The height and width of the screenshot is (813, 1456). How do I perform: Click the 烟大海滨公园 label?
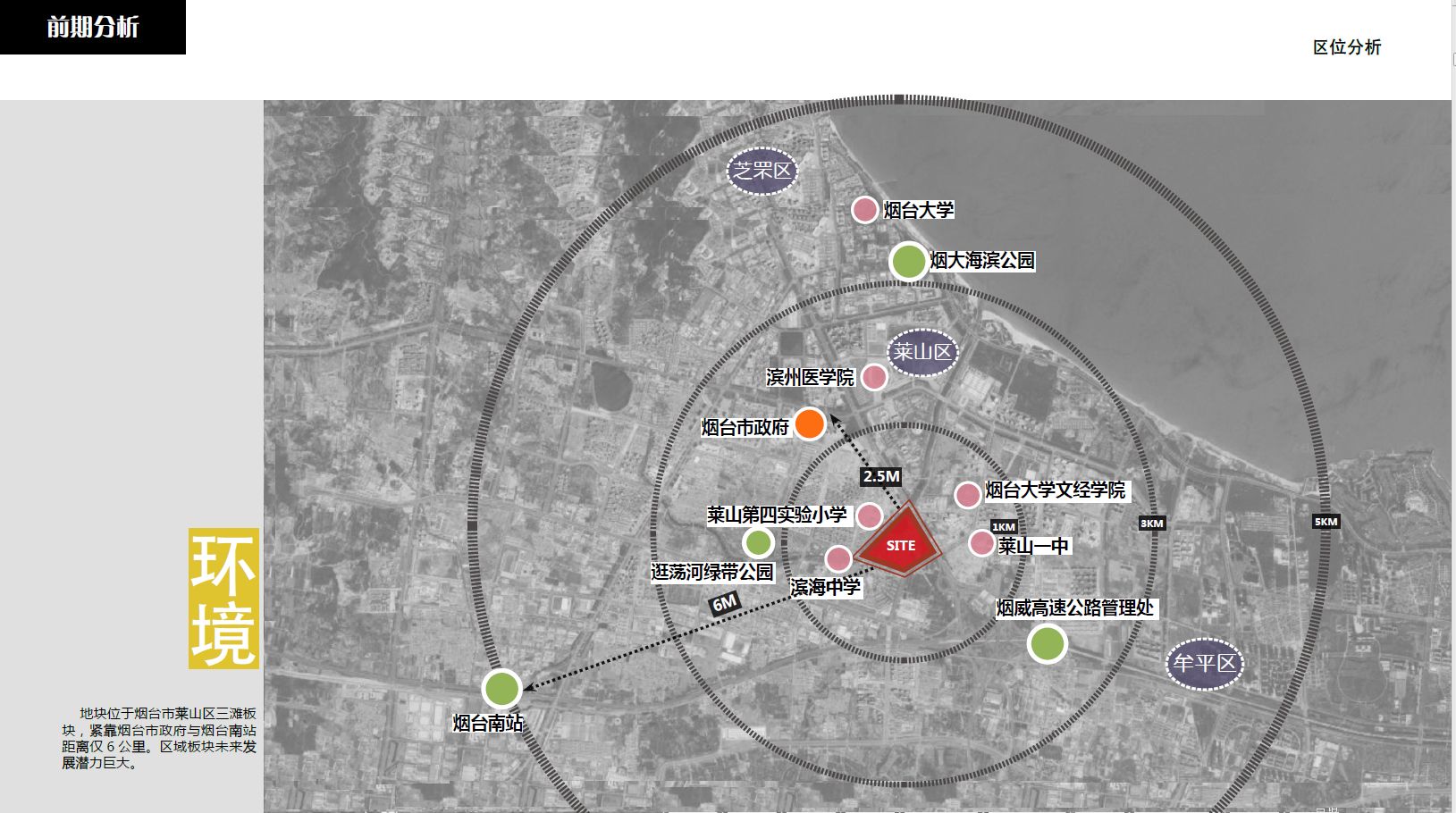point(982,261)
